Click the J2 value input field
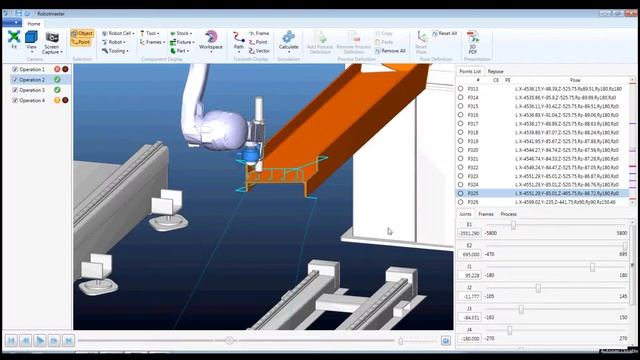The width and height of the screenshot is (640, 360). [x=469, y=296]
